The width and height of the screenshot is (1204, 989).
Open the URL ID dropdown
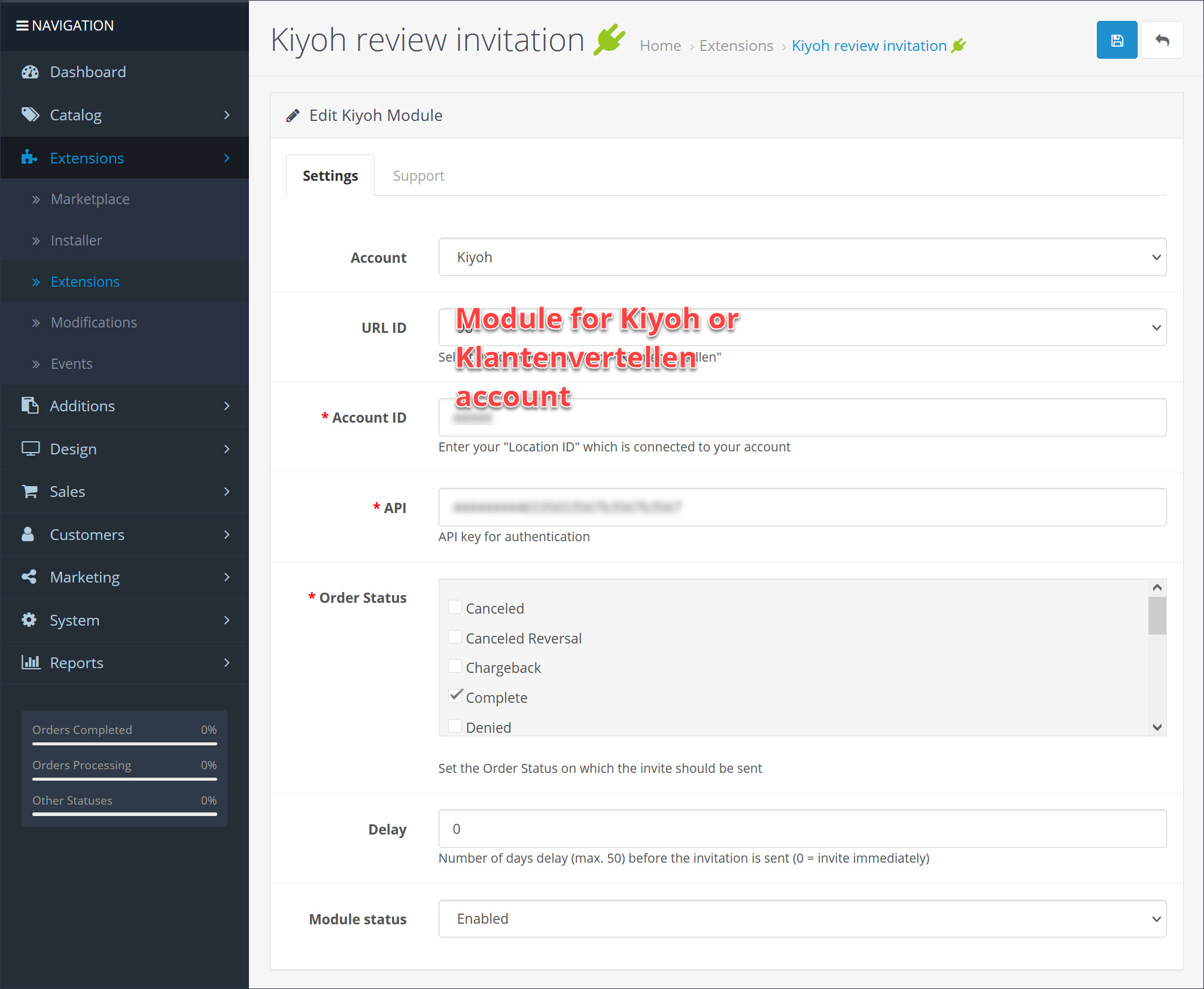coord(802,327)
